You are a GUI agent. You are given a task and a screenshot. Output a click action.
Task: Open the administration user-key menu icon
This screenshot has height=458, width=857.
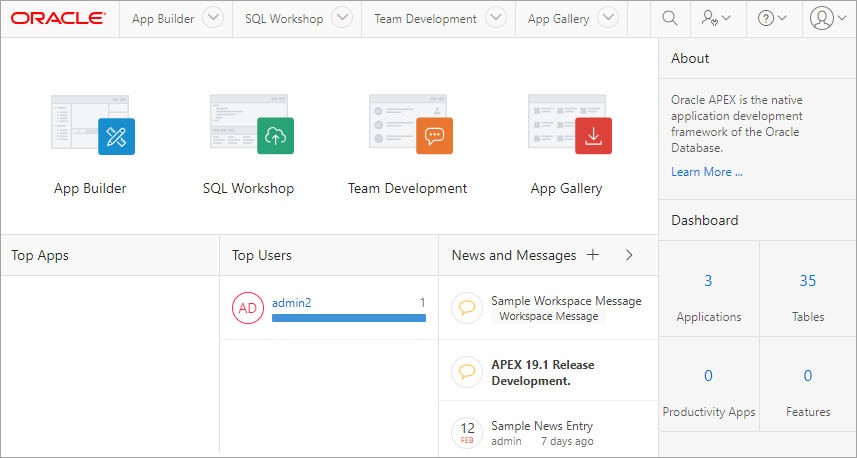[x=715, y=18]
